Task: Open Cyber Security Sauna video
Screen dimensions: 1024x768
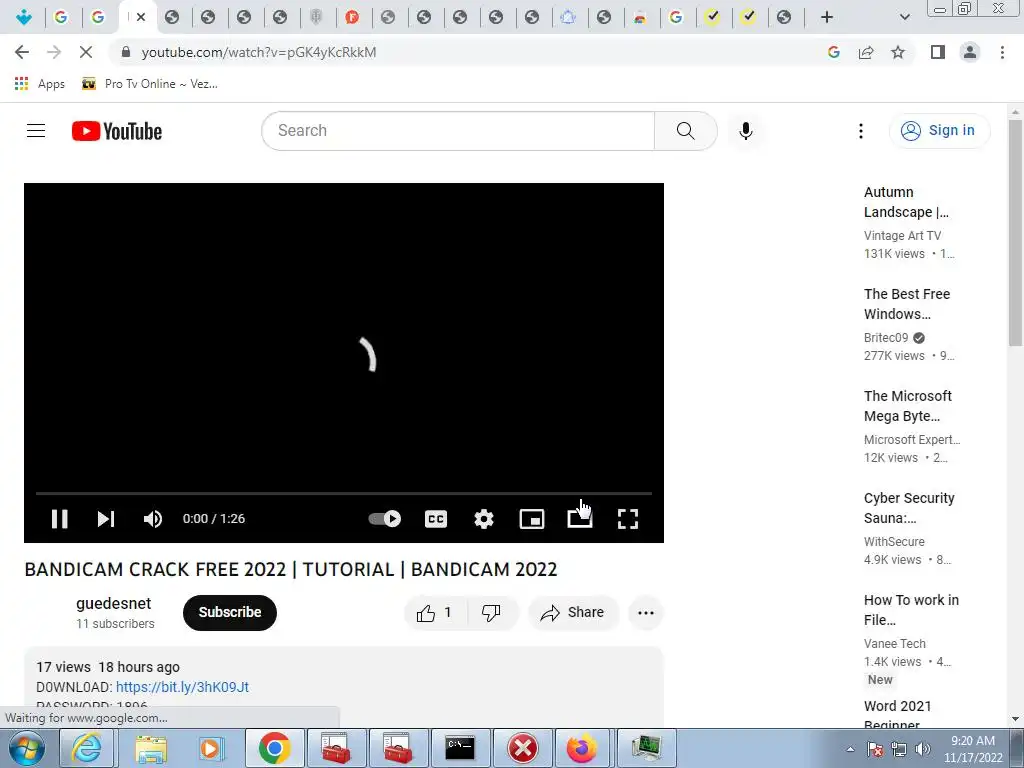Action: (909, 507)
